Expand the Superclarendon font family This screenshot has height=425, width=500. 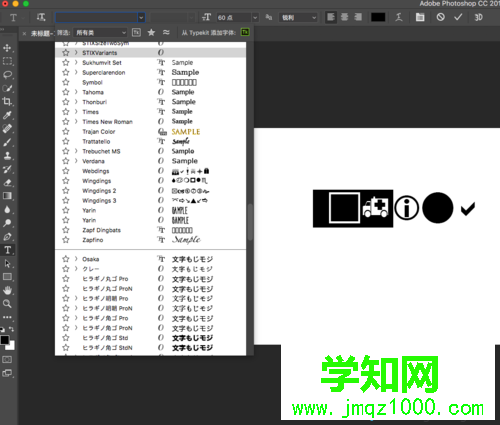[x=76, y=72]
